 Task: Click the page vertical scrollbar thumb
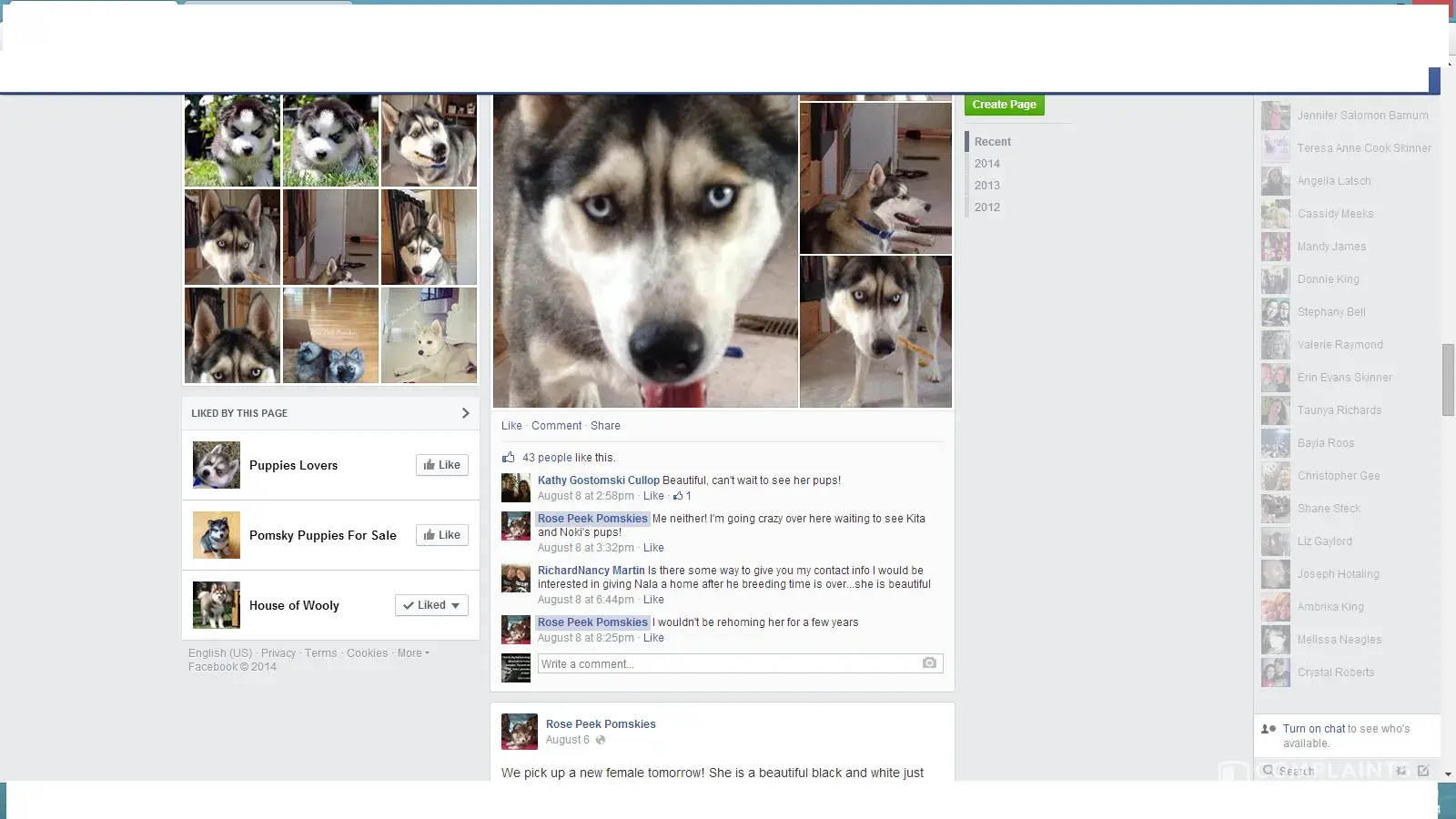[x=1448, y=379]
